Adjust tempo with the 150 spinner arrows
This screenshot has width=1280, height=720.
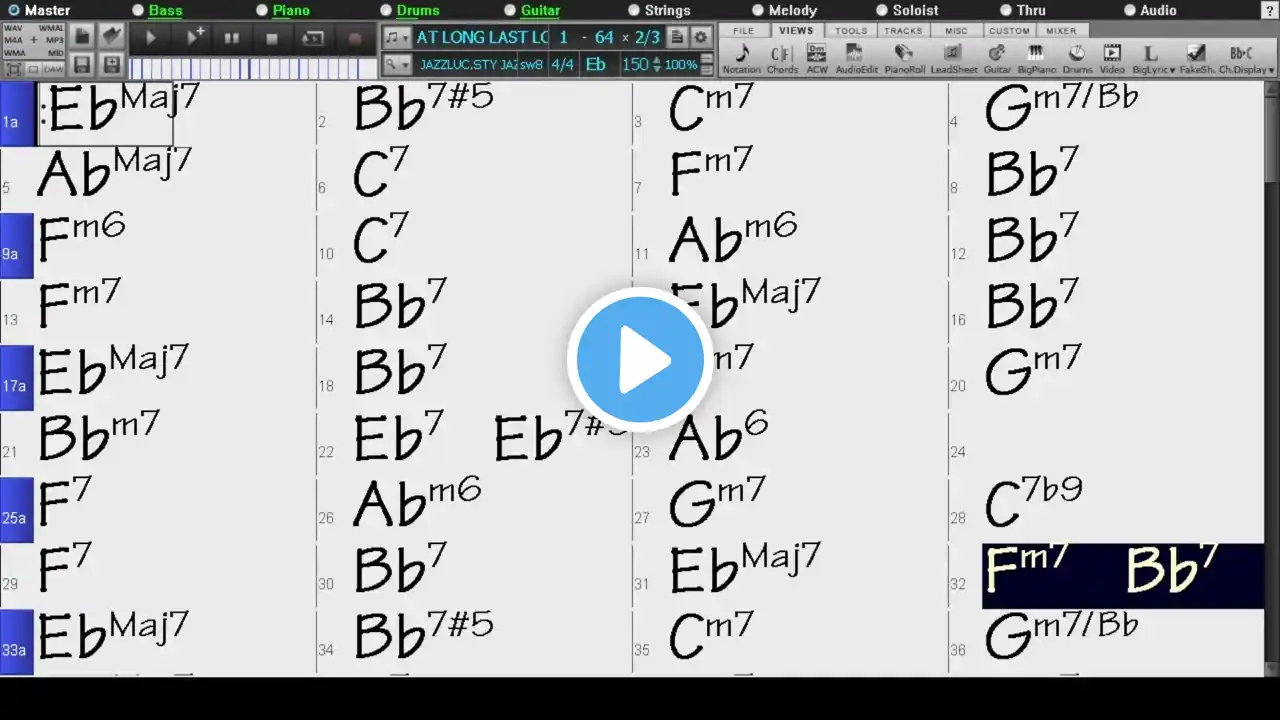point(656,65)
